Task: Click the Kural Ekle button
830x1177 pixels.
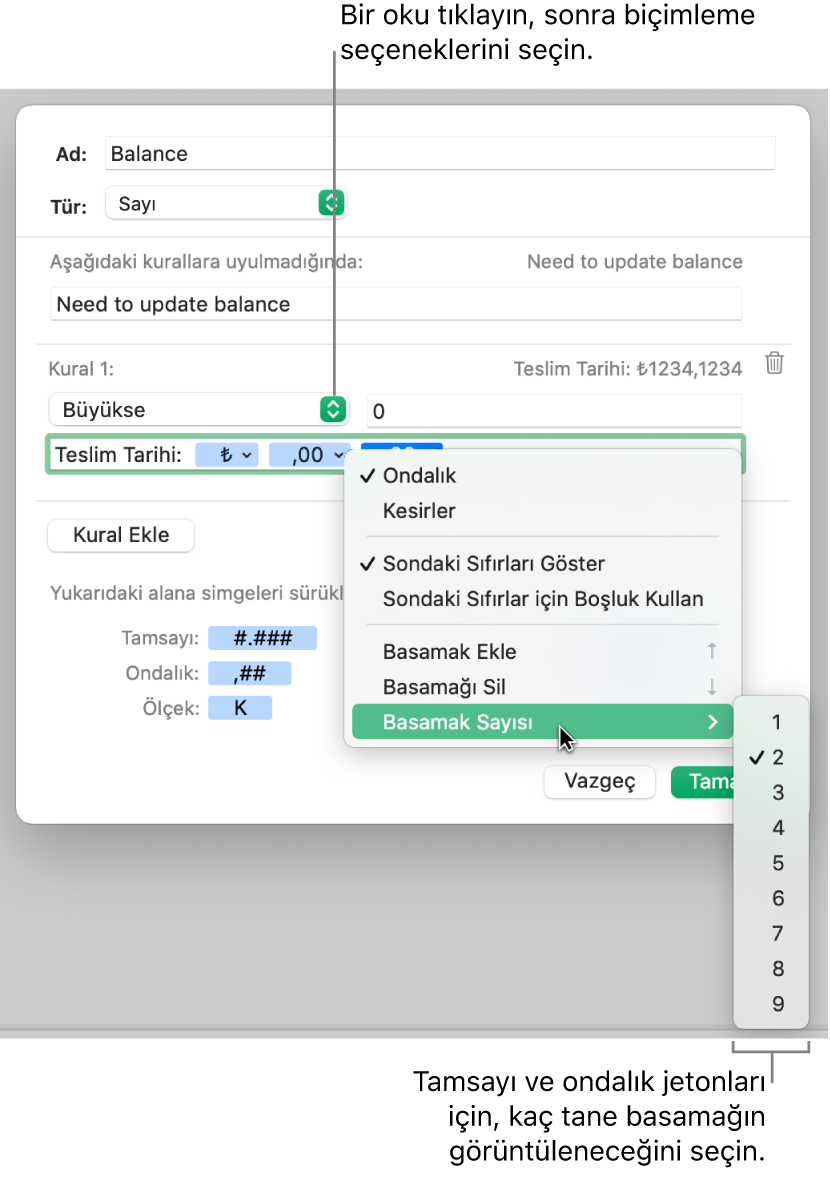Action: (121, 535)
